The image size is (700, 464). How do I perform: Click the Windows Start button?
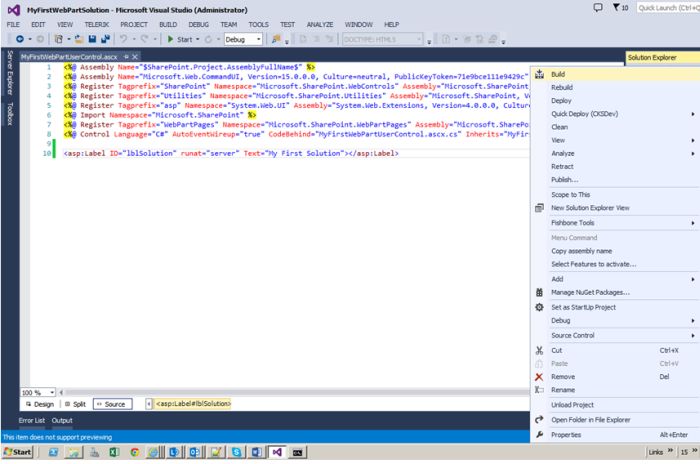[x=18, y=453]
